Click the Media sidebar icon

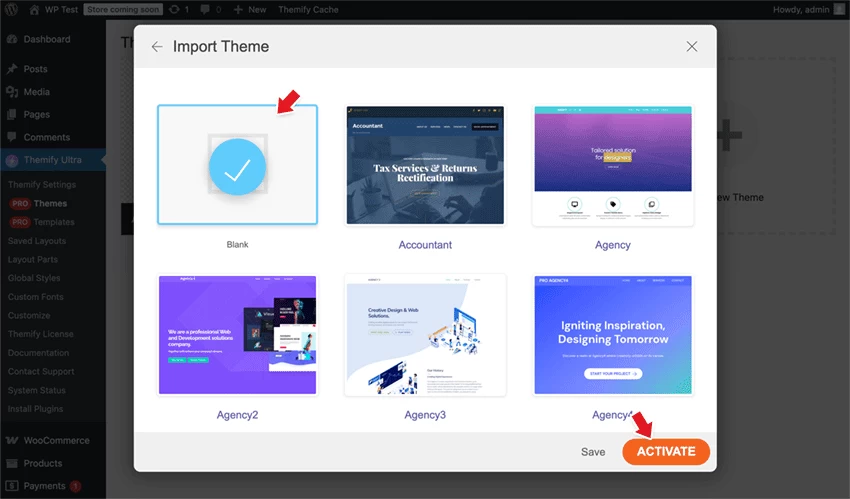pos(12,92)
